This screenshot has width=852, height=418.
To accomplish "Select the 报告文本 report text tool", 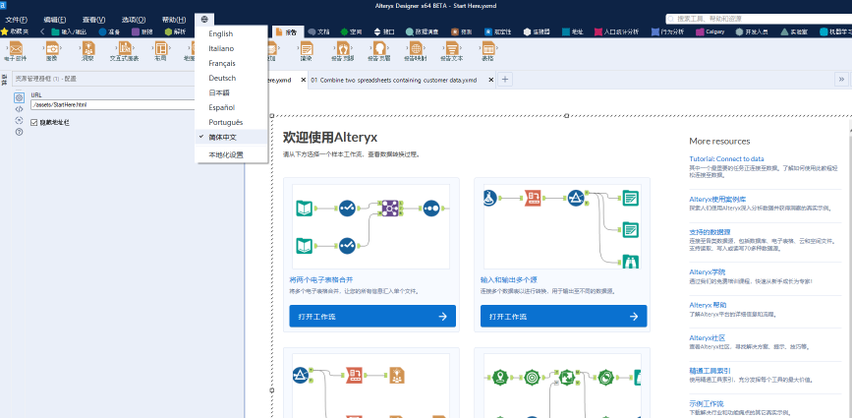I will [451, 48].
